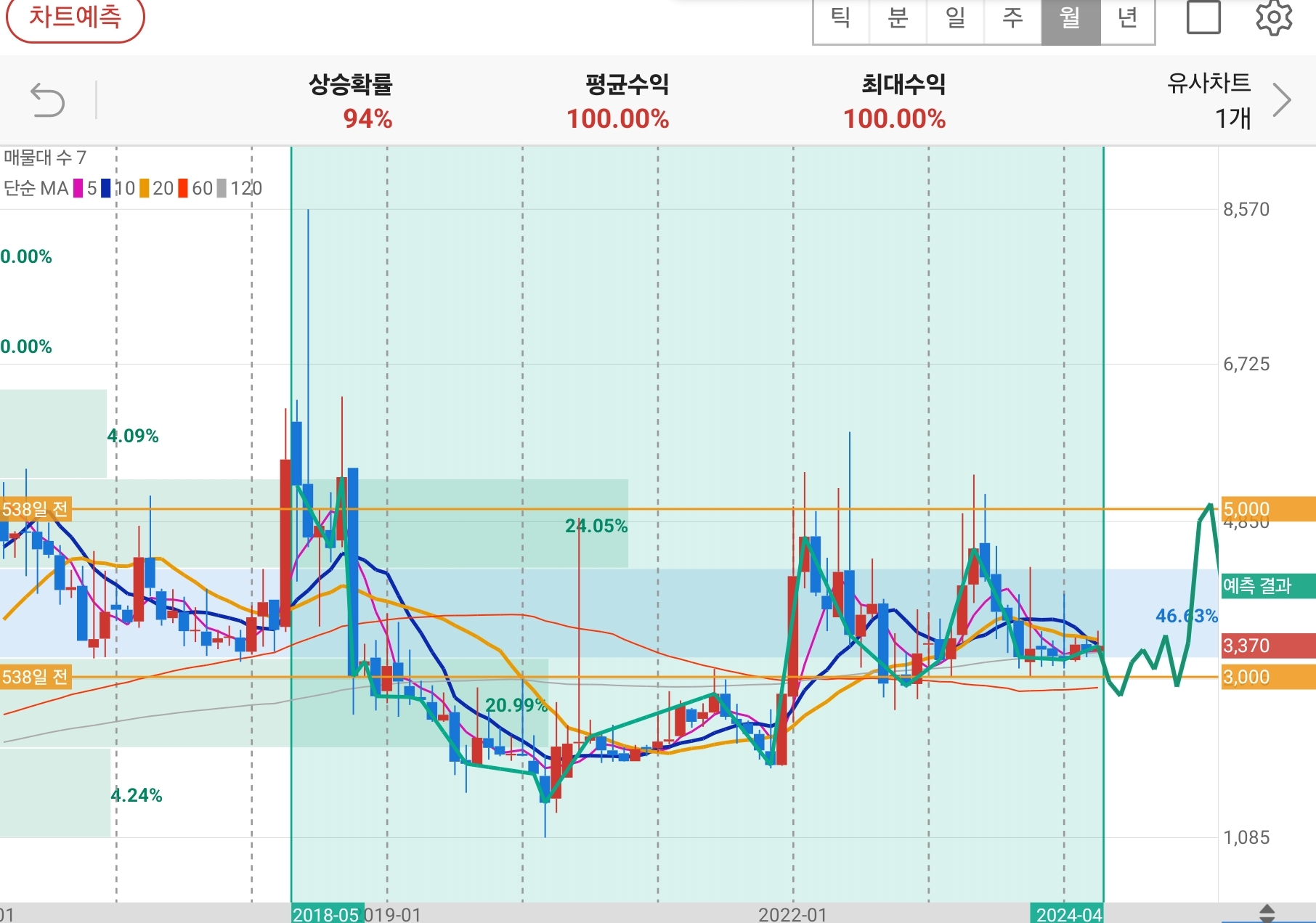
Task: Click the lower 538일 전 line tag
Action: click(36, 677)
